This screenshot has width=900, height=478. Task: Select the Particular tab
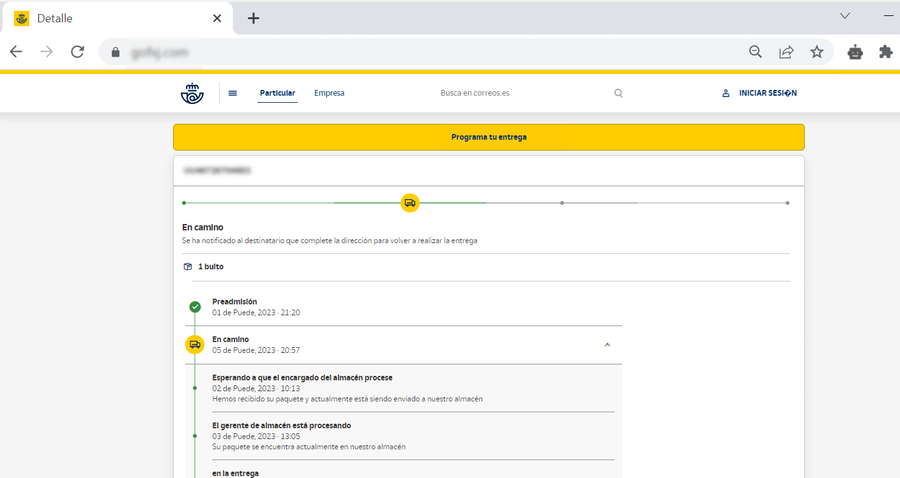277,93
